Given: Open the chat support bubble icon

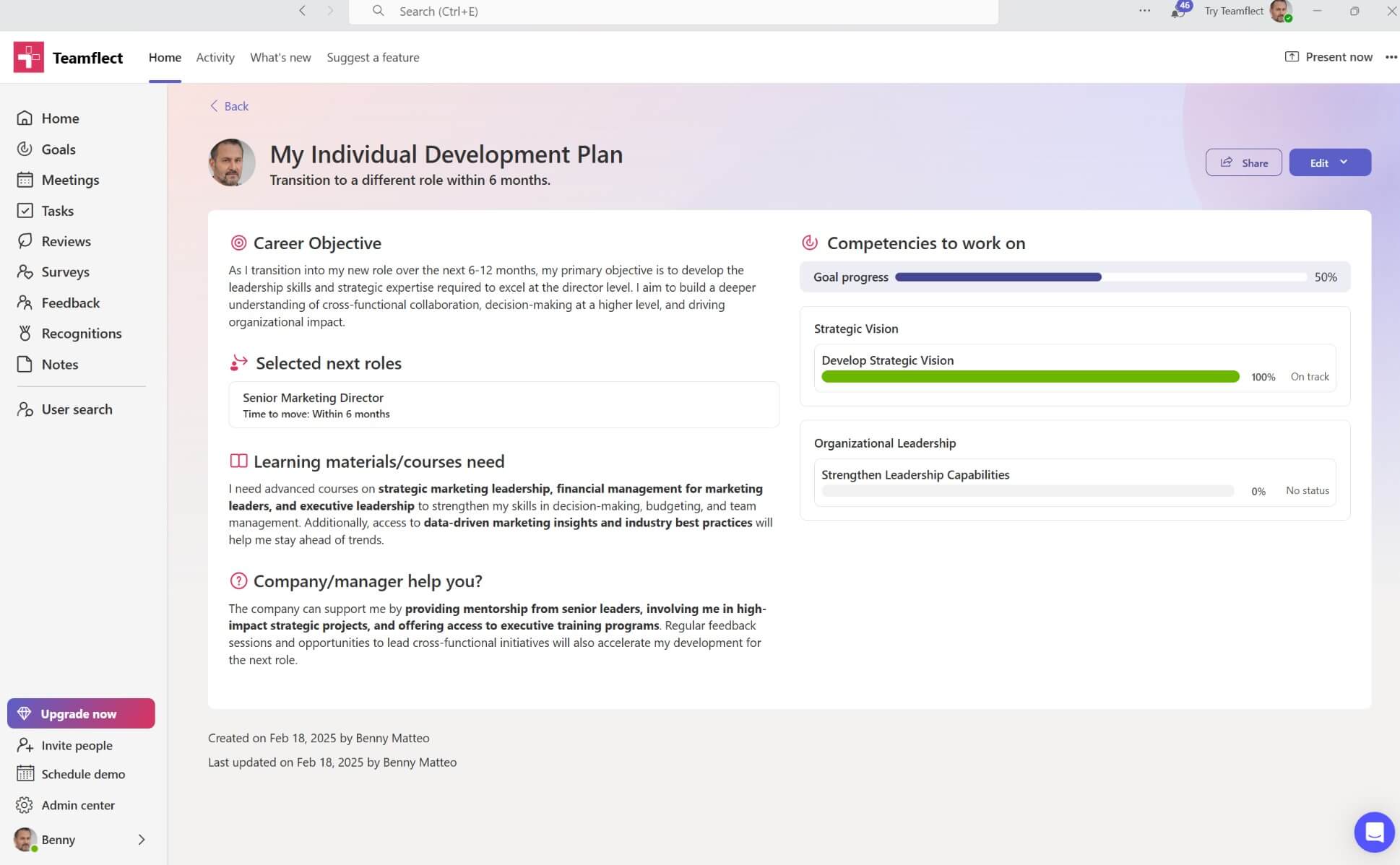Looking at the screenshot, I should (1373, 832).
